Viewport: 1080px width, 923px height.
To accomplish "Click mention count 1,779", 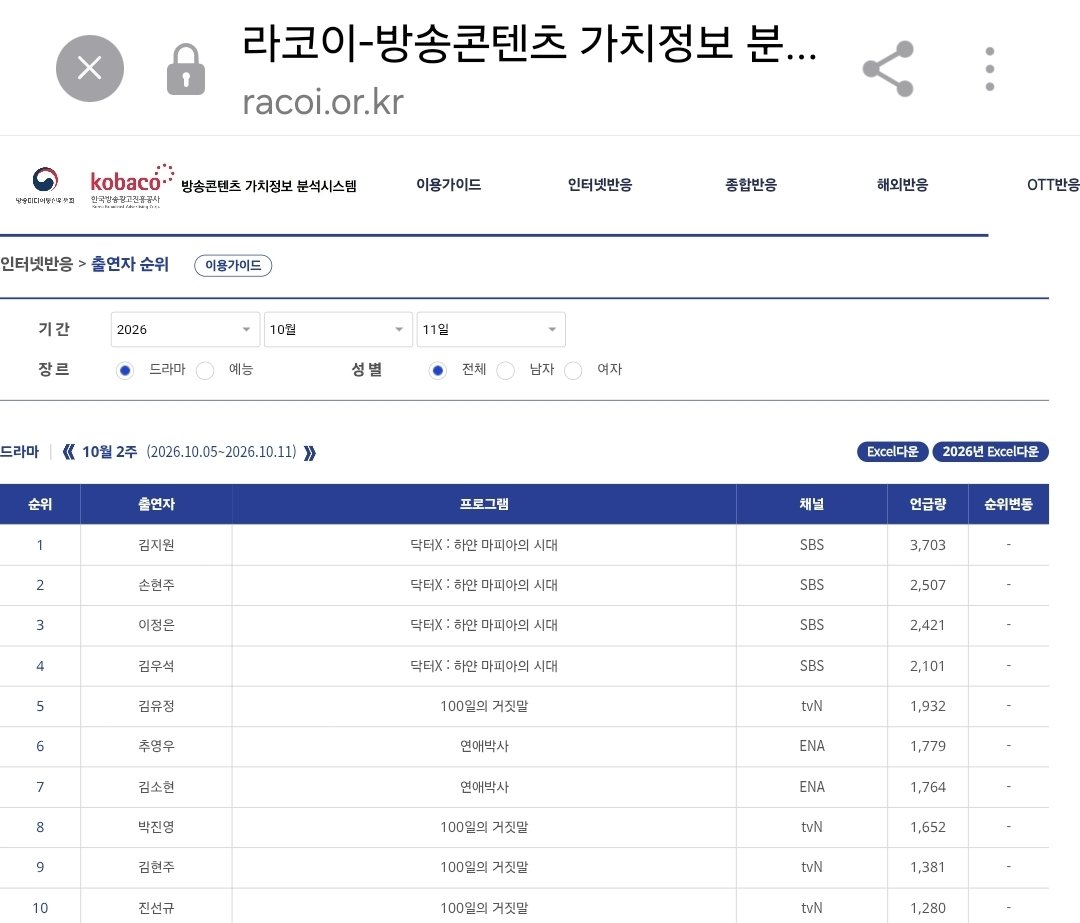I will click(928, 746).
